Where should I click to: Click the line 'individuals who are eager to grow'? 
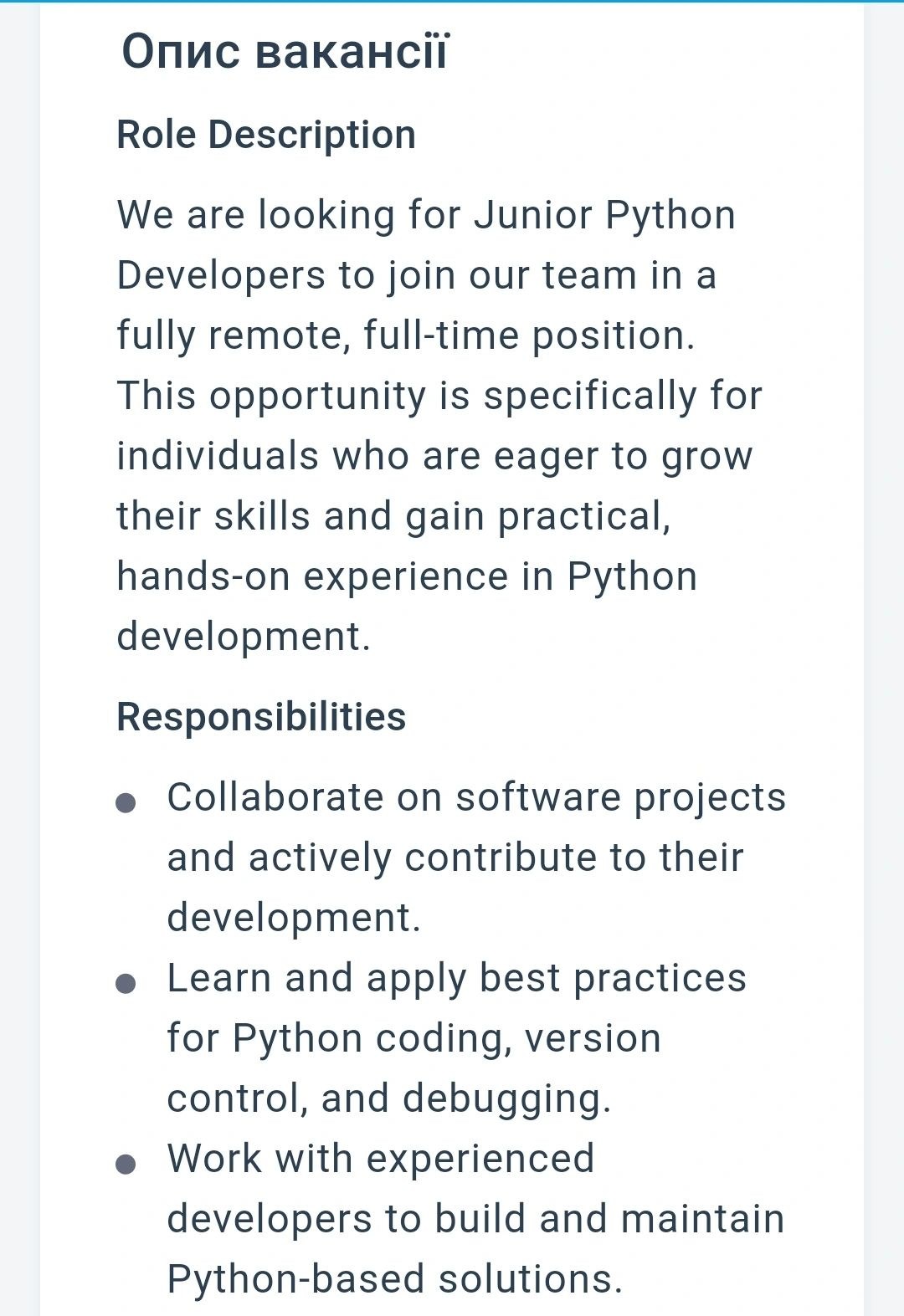point(434,456)
